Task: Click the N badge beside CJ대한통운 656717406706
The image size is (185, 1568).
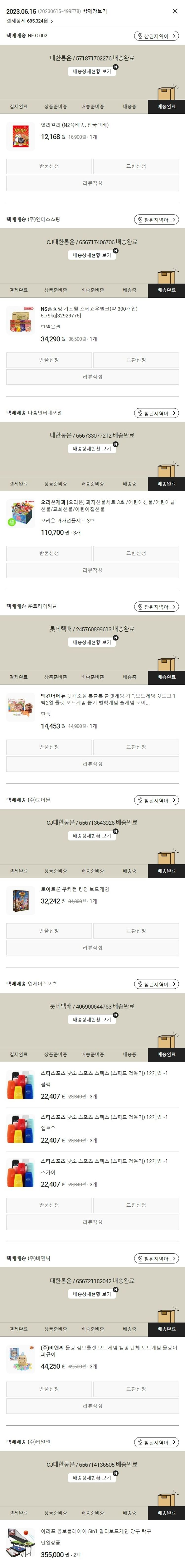Action: click(115, 251)
